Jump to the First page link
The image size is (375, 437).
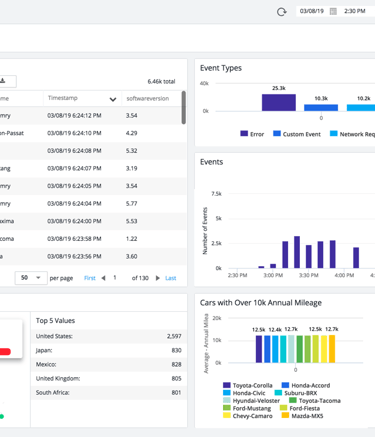pyautogui.click(x=90, y=278)
